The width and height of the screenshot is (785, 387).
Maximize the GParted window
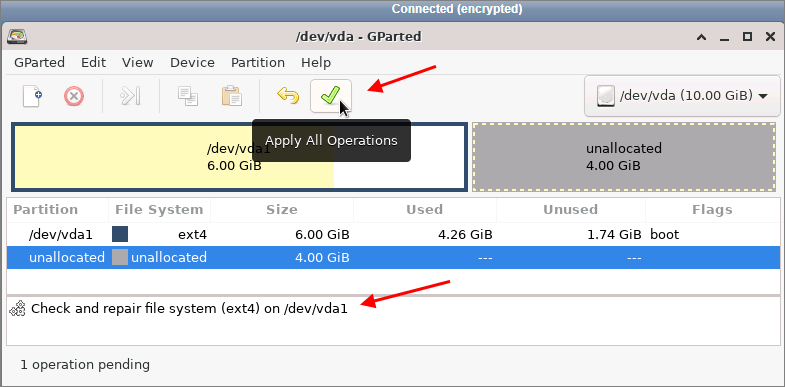[747, 37]
